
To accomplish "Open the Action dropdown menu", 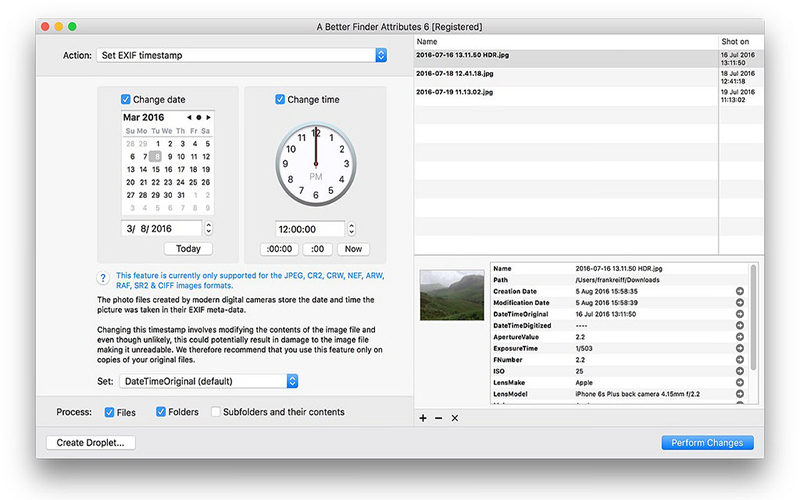I will [x=241, y=55].
